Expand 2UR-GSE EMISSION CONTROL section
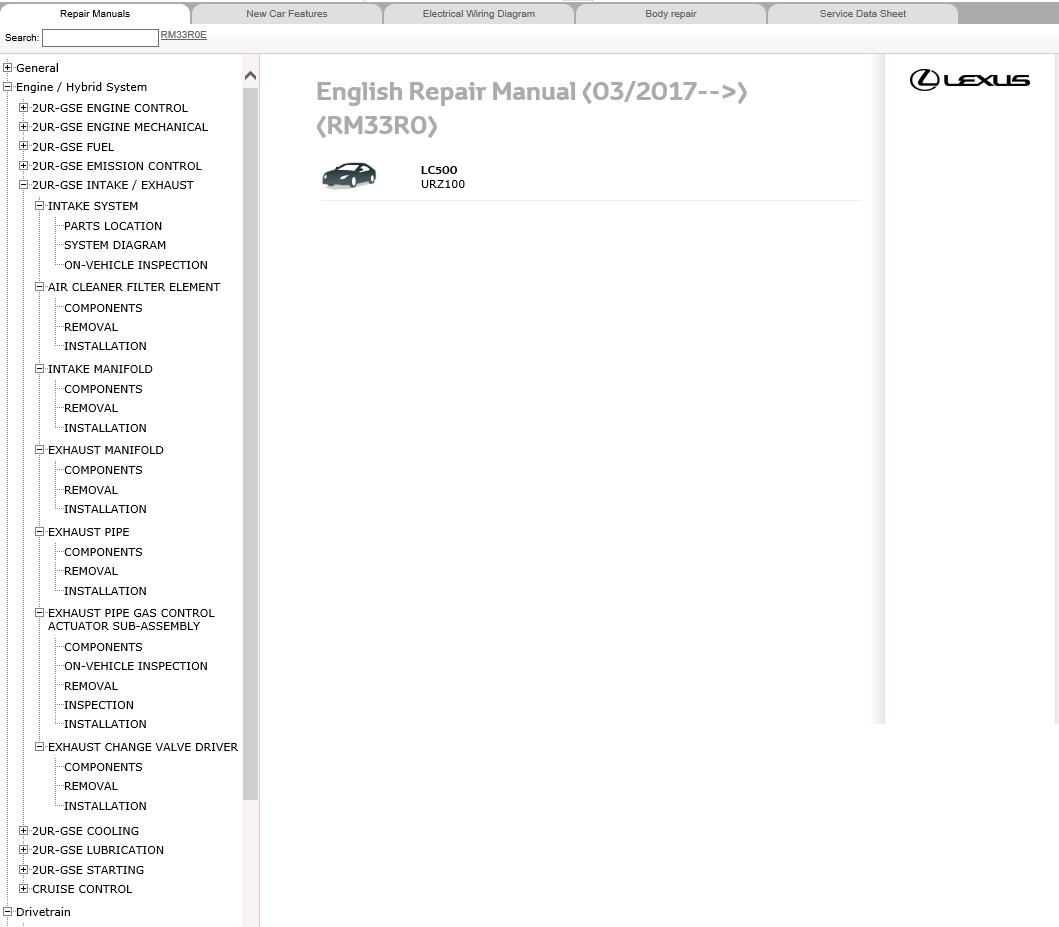The width and height of the screenshot is (1059, 927). pos(24,165)
